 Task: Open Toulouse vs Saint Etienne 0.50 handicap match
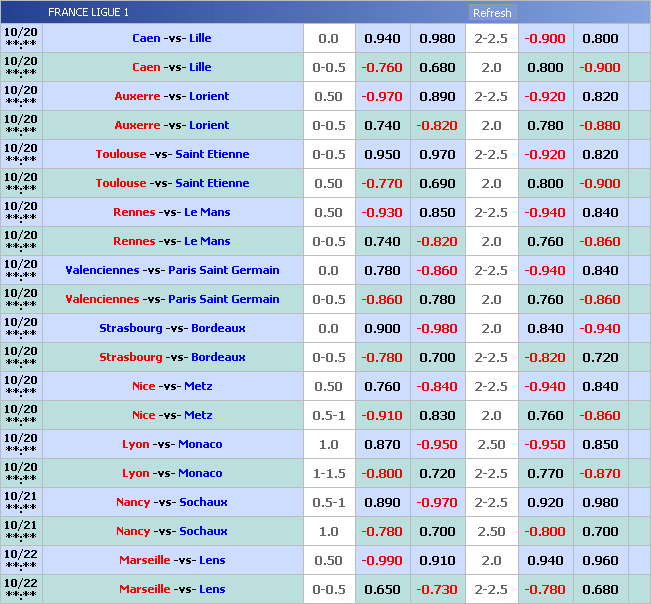pos(172,184)
